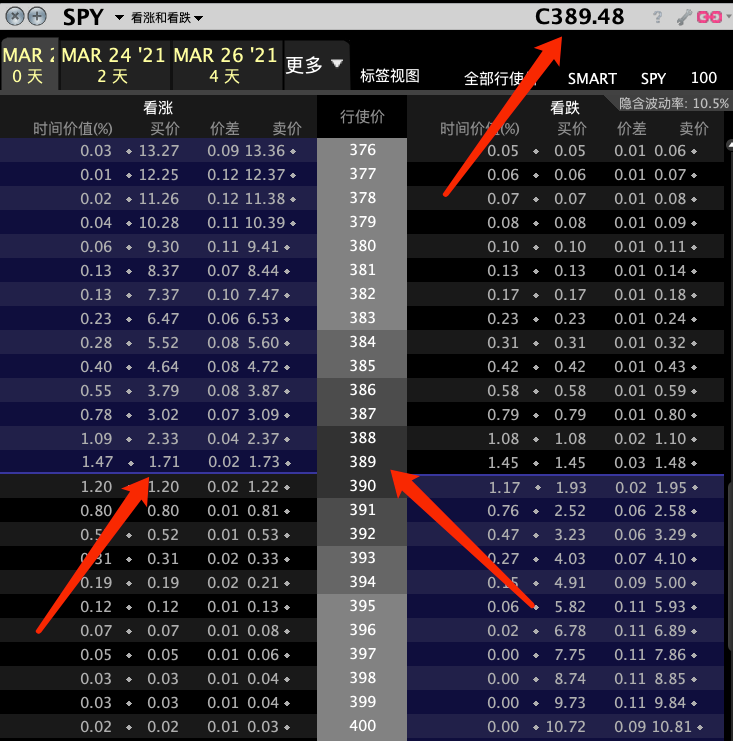Select the MAR 26 '21 expiration tab
The width and height of the screenshot is (733, 741).
point(225,65)
